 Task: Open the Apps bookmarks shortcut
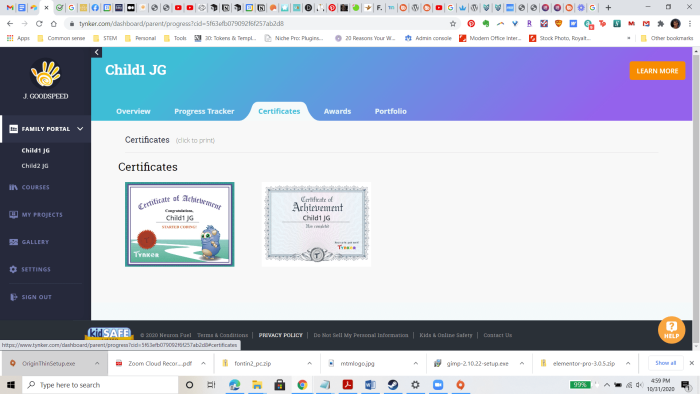coord(18,38)
